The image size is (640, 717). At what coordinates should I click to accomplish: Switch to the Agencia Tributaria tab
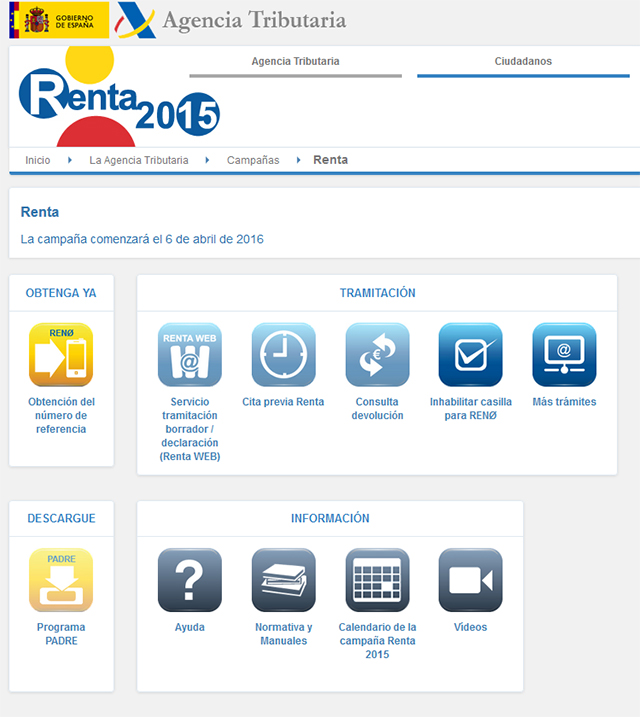[295, 62]
